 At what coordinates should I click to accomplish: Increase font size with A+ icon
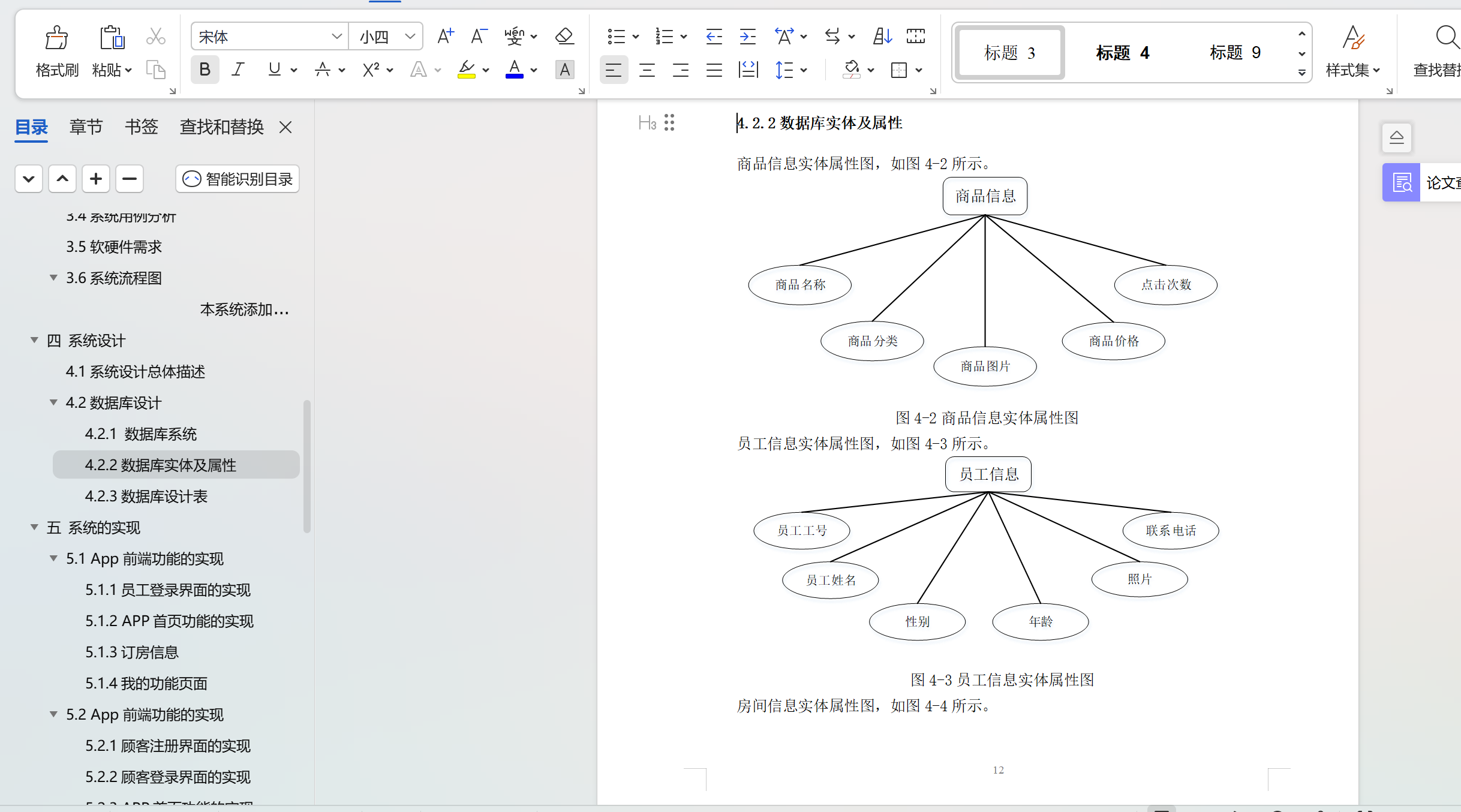(445, 36)
